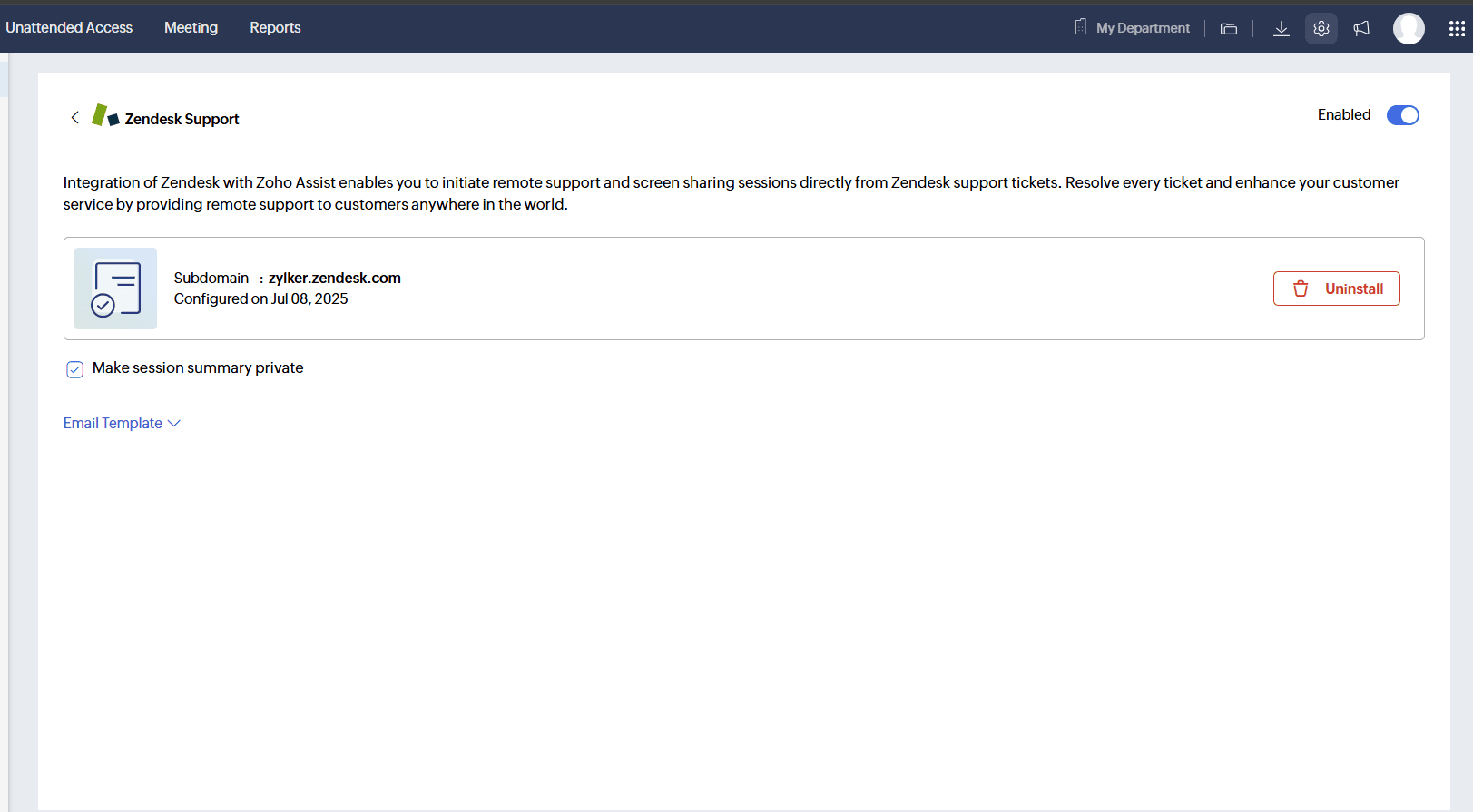Click the Zendesk logo icon
The height and width of the screenshot is (812, 1473).
pos(105,116)
